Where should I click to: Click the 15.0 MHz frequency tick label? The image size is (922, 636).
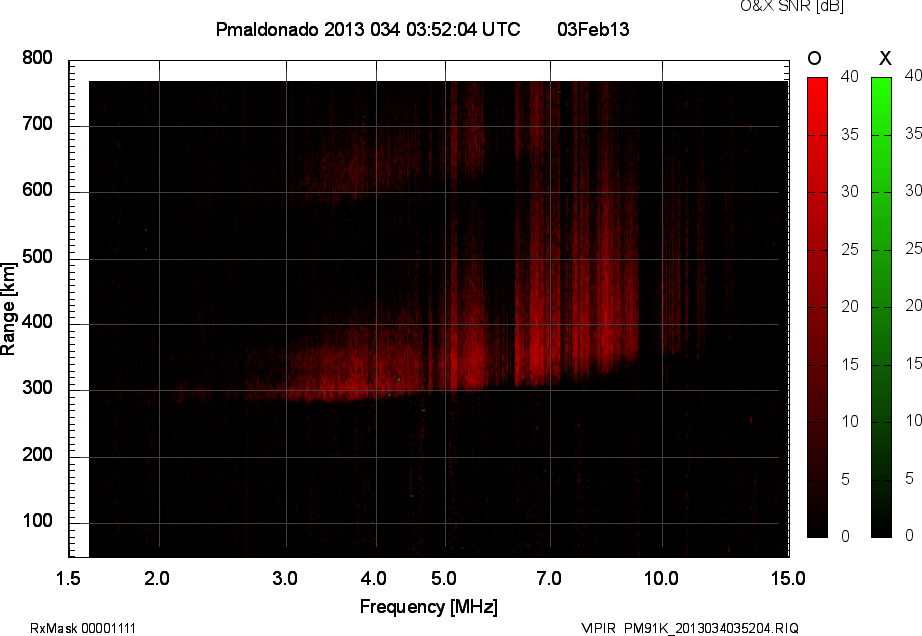[x=788, y=578]
